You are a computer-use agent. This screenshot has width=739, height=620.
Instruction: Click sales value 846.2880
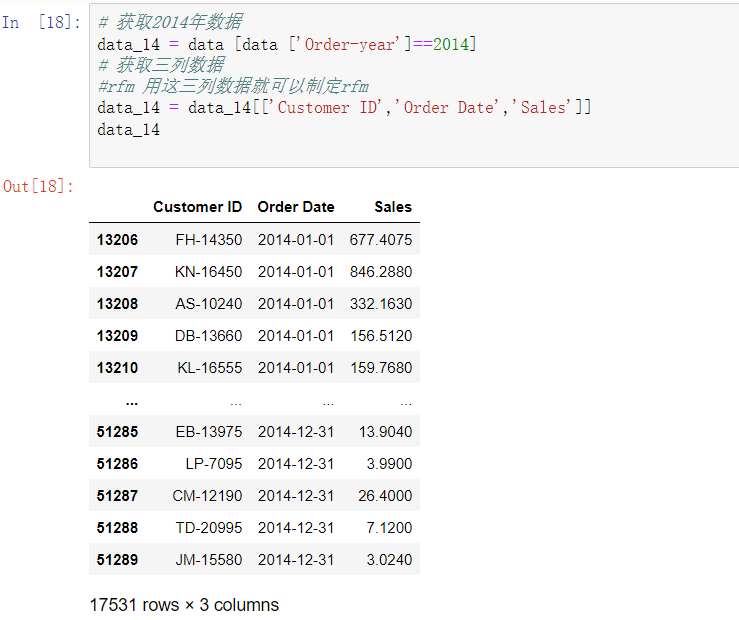(381, 272)
